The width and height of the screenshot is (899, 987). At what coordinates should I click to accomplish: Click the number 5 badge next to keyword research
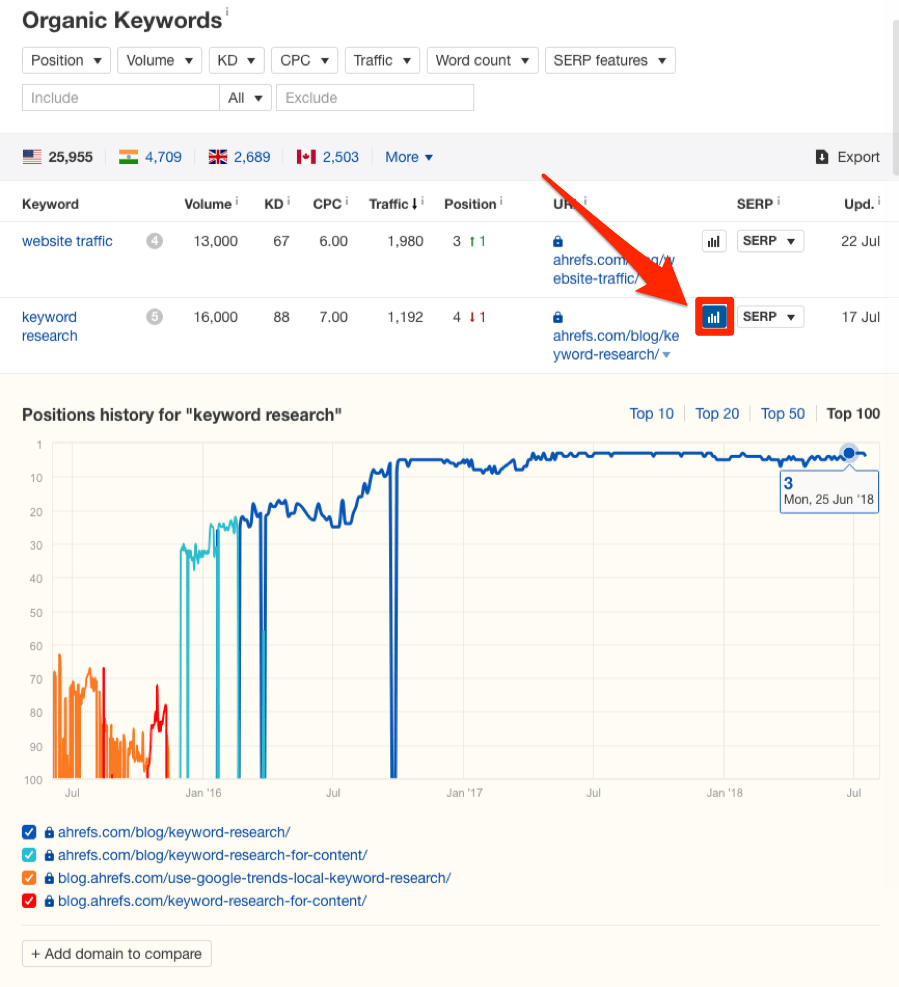click(x=155, y=317)
